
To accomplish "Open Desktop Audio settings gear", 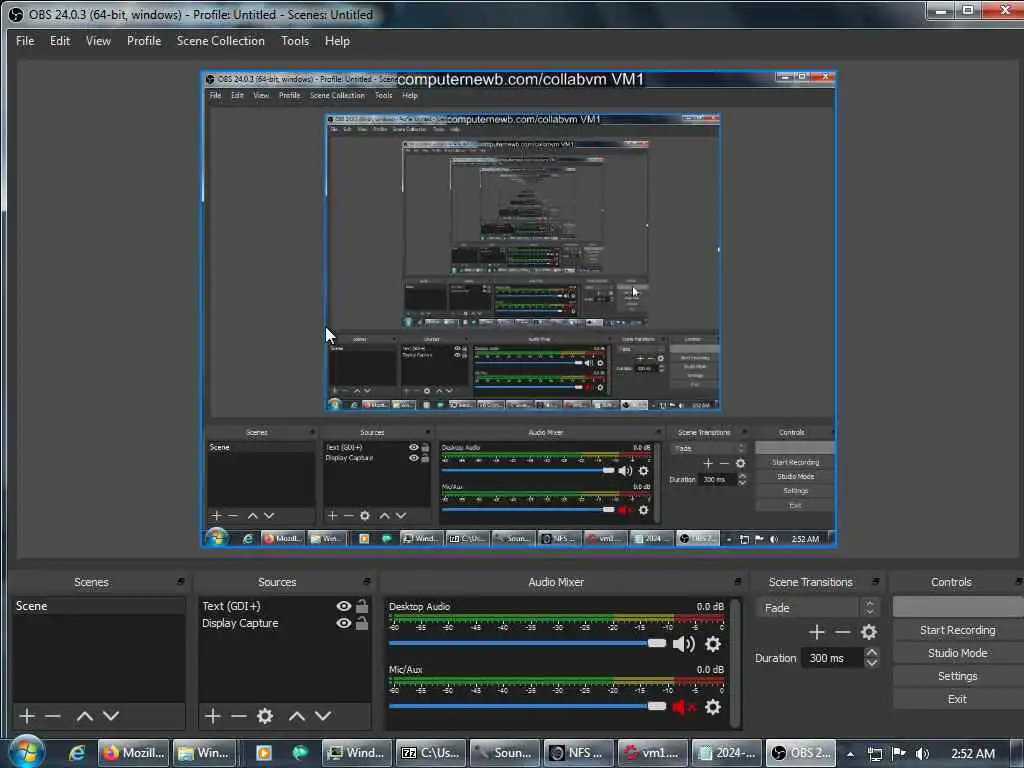I will click(x=712, y=645).
